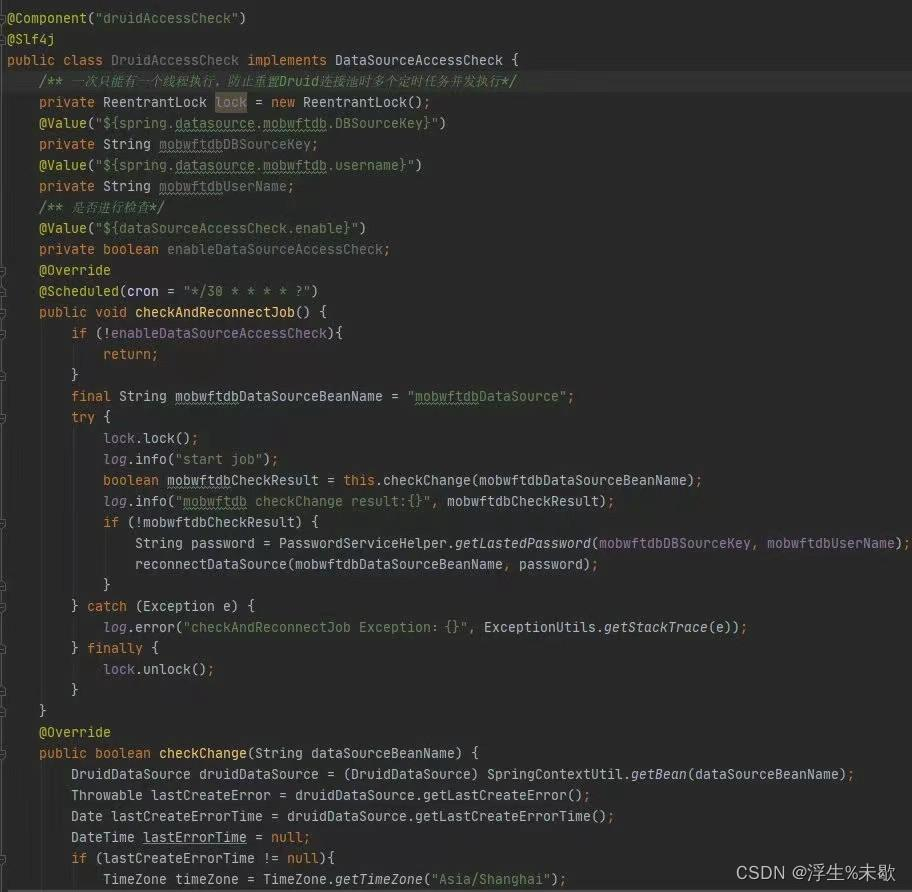The width and height of the screenshot is (912, 892).
Task: Click the implements keyword
Action: [x=287, y=60]
